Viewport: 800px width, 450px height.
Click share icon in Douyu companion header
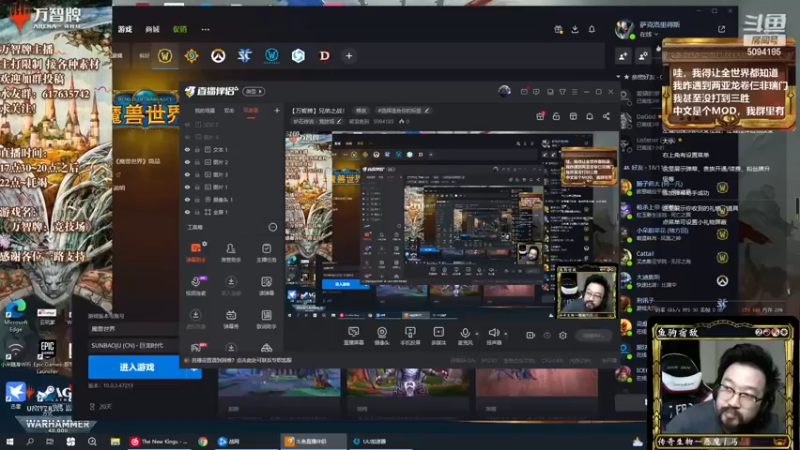[606, 116]
